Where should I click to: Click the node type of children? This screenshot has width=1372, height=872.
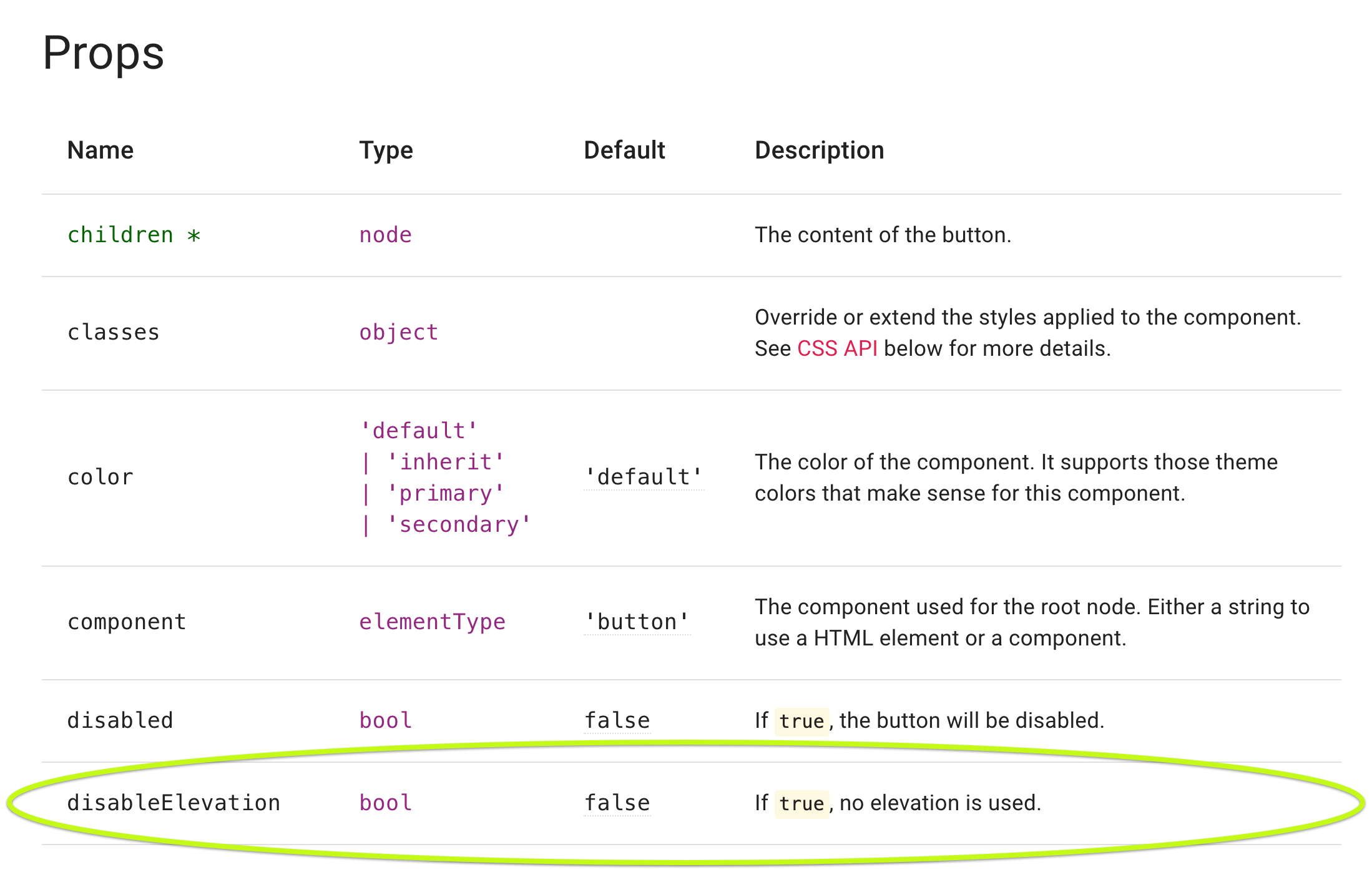pos(385,234)
